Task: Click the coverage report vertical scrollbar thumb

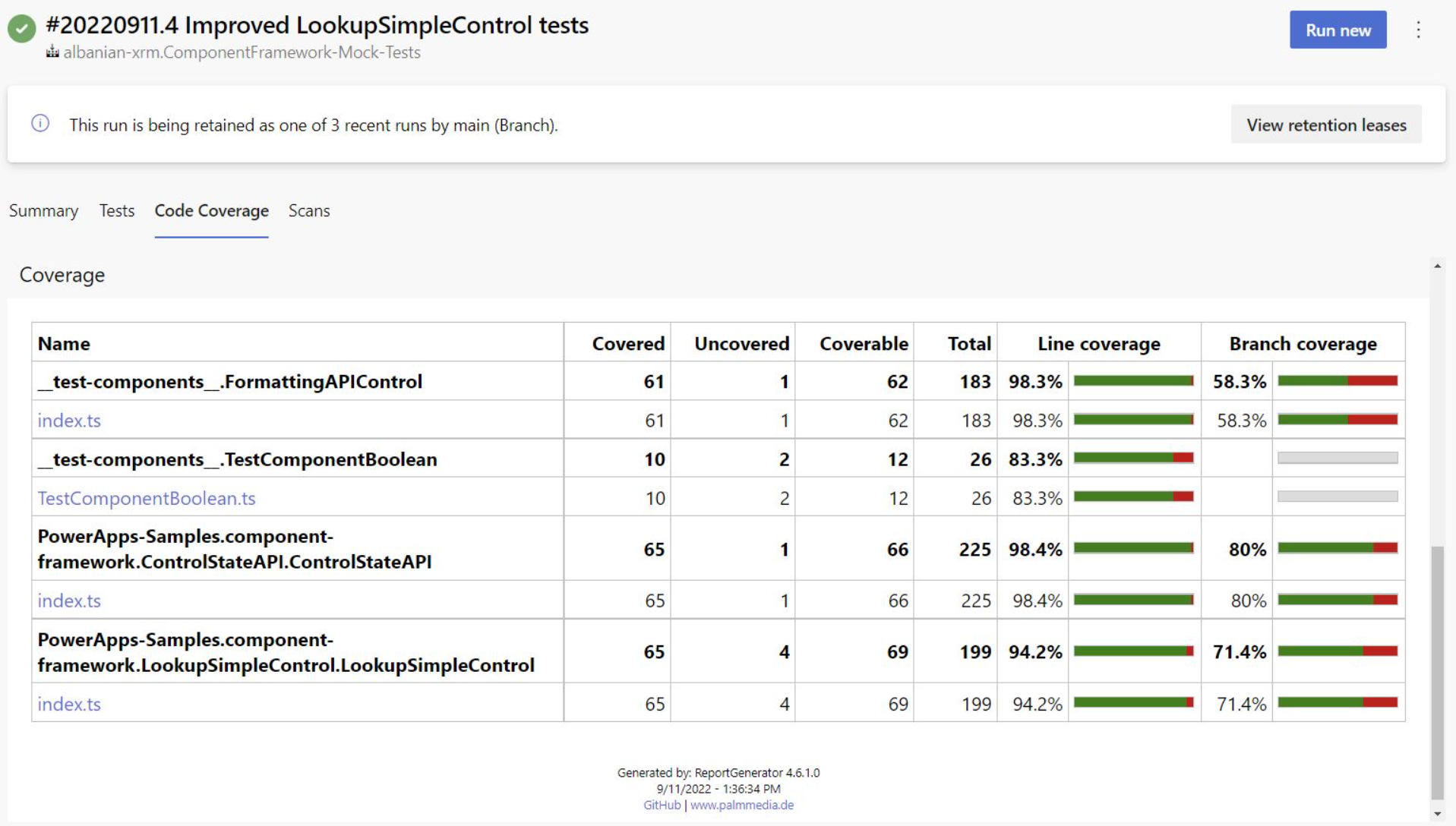Action: point(1437,672)
